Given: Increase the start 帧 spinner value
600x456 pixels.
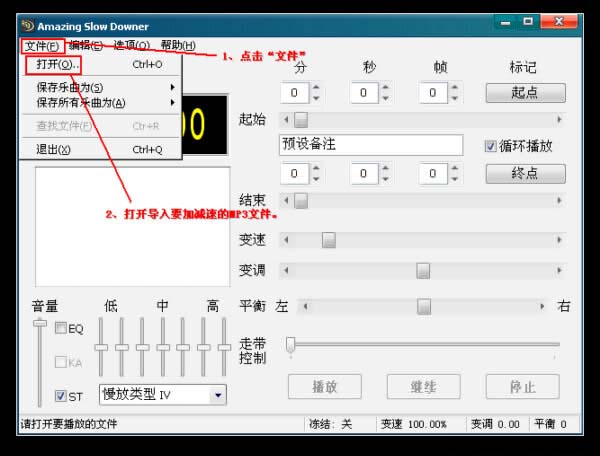Looking at the screenshot, I should 455,88.
